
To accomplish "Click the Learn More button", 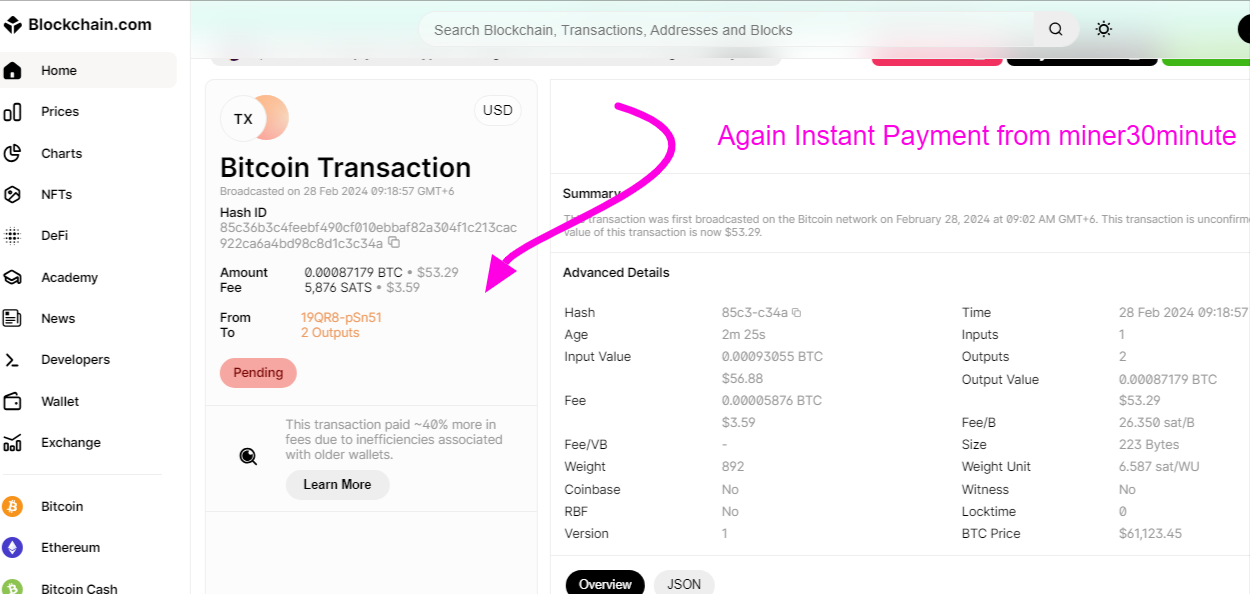I will [337, 484].
